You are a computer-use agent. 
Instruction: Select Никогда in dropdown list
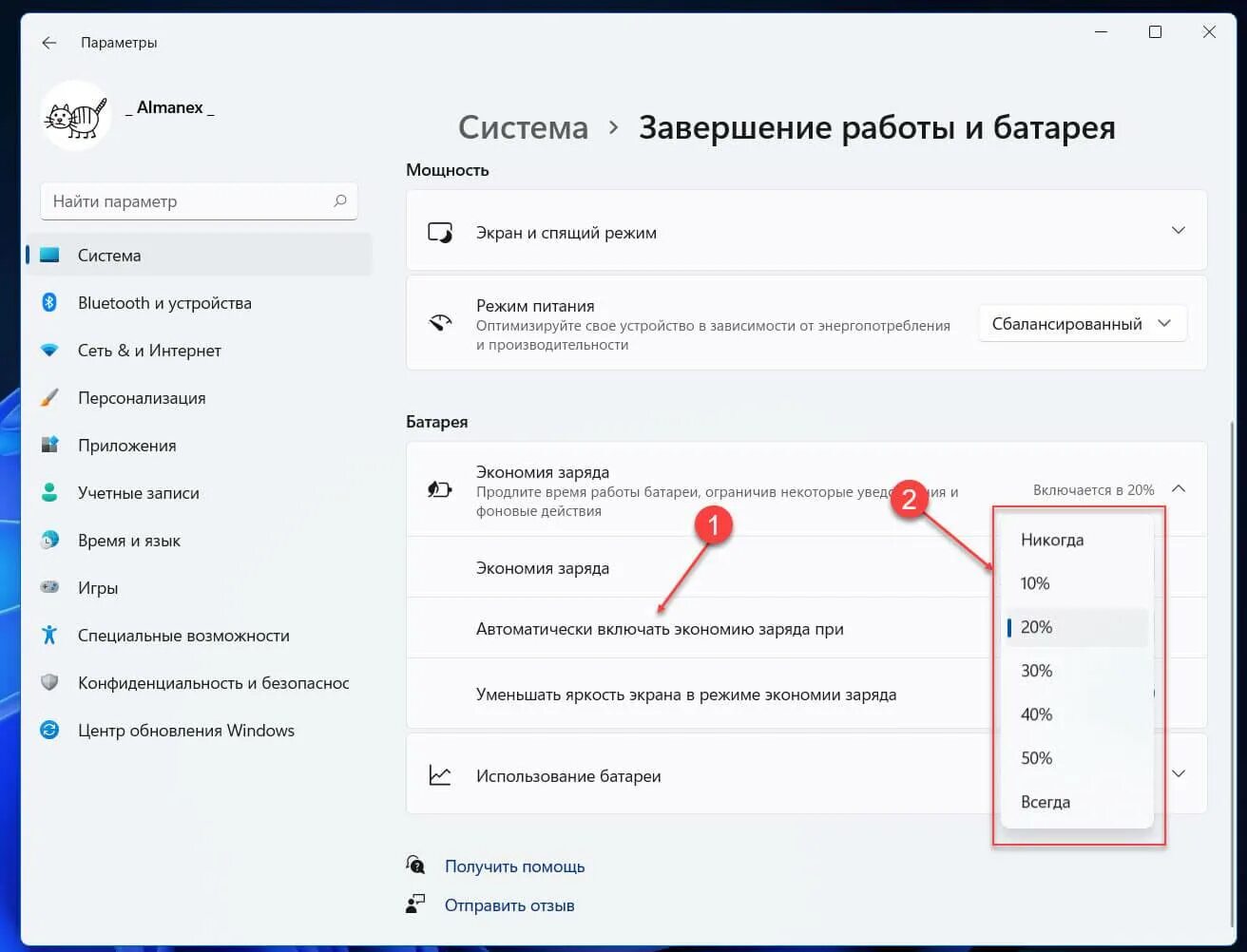(x=1077, y=540)
